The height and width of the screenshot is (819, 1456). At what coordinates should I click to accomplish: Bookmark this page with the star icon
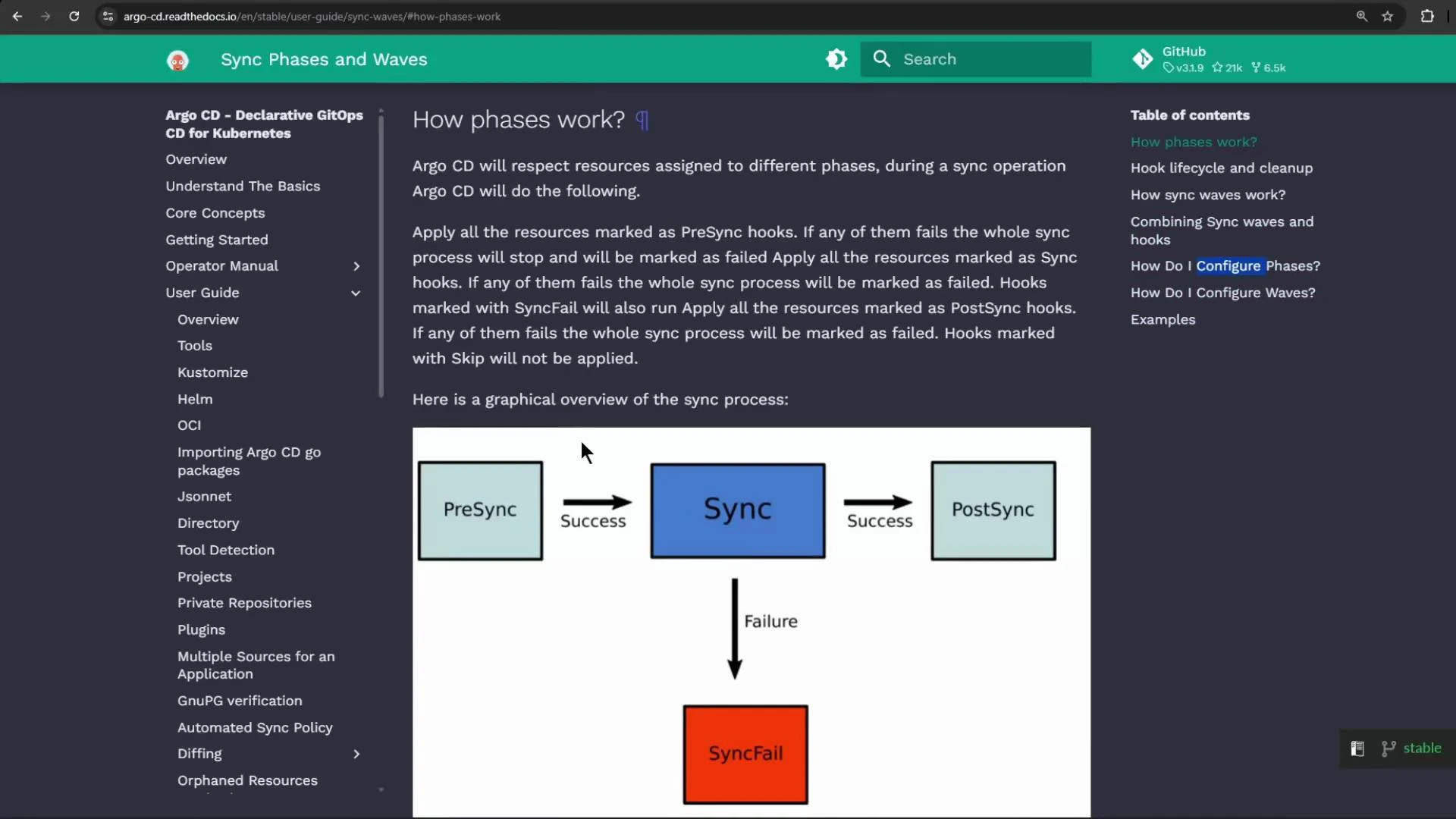point(1387,16)
